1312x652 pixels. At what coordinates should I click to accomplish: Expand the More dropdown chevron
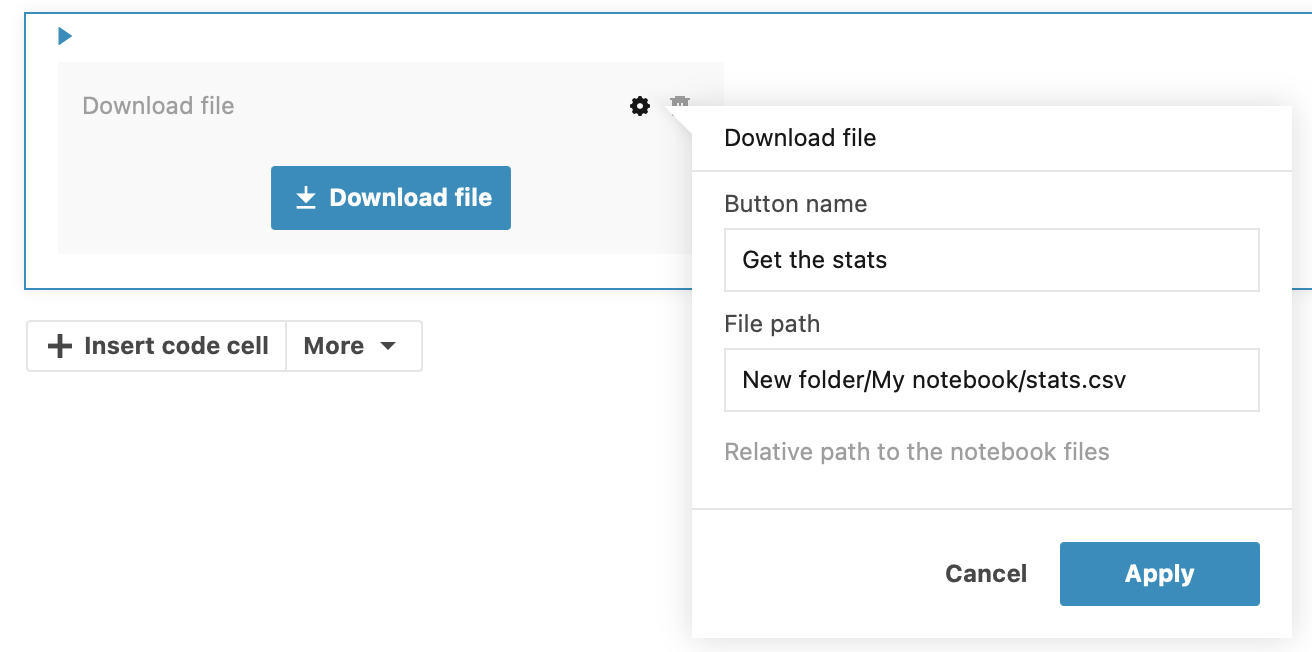[x=389, y=346]
